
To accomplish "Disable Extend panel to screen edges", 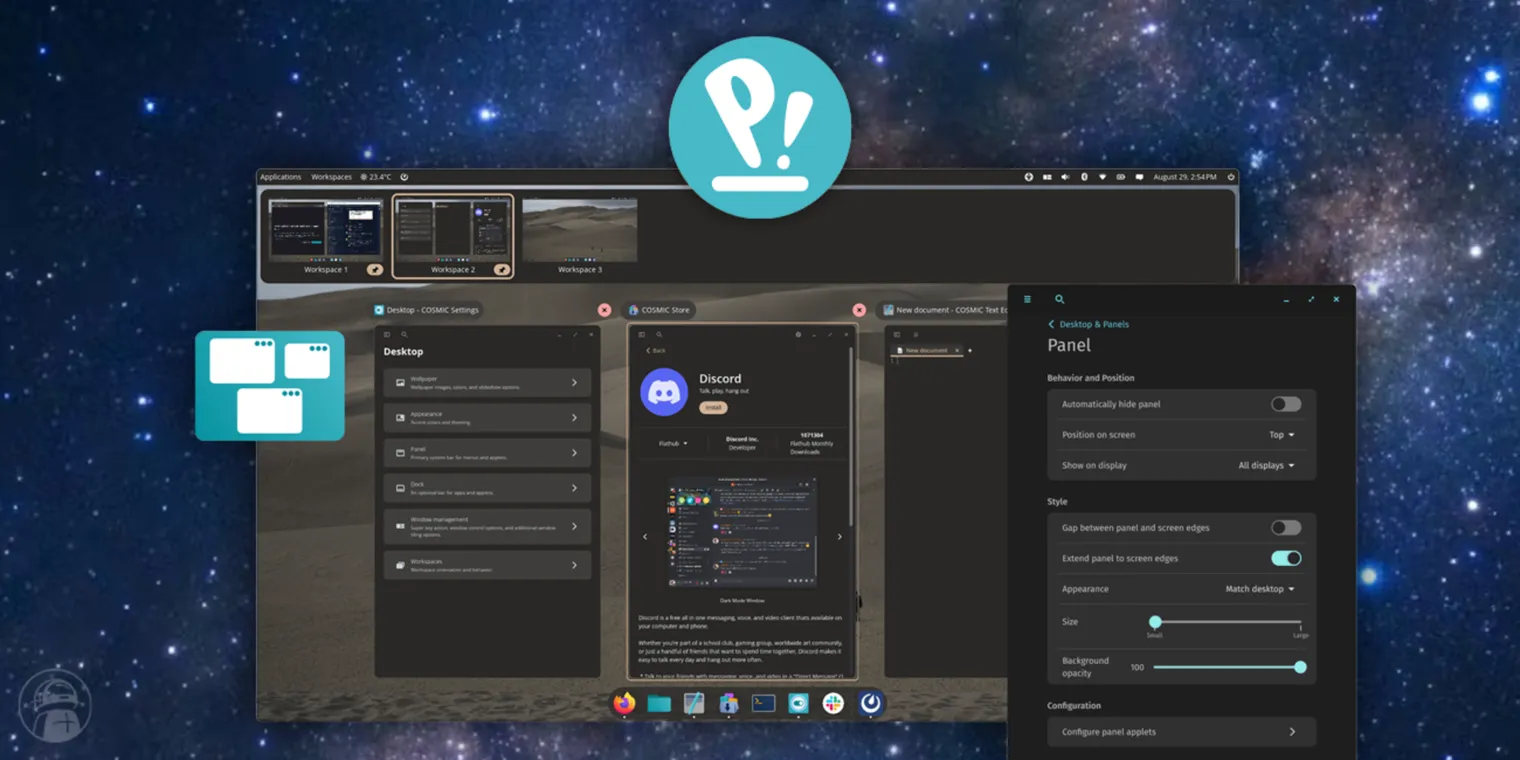I will tap(1285, 558).
